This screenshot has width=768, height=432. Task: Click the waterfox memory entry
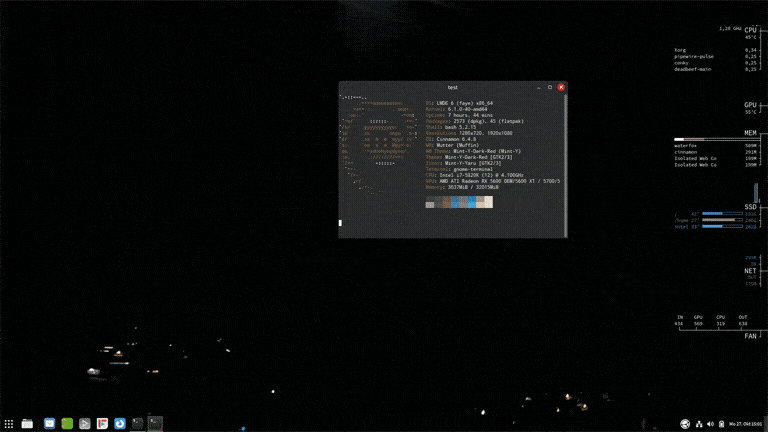[x=685, y=145]
